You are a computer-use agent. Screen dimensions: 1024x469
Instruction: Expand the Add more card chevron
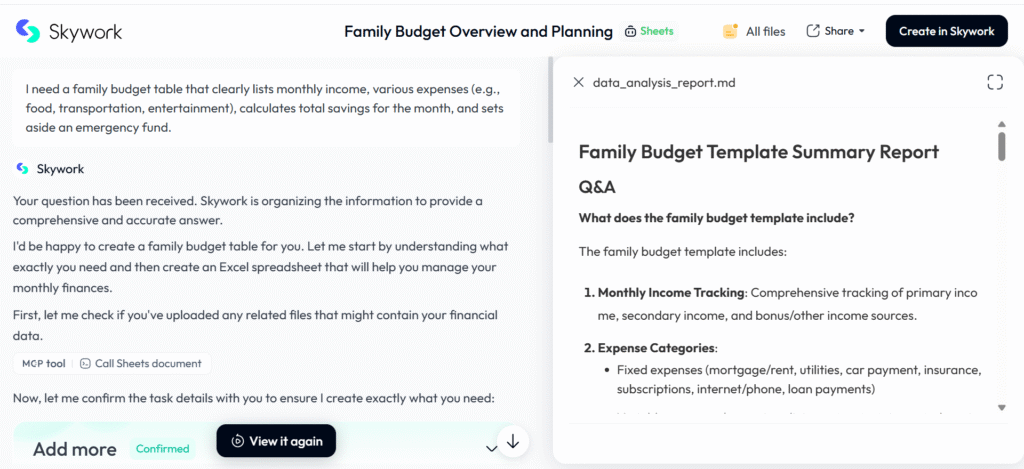coord(490,449)
